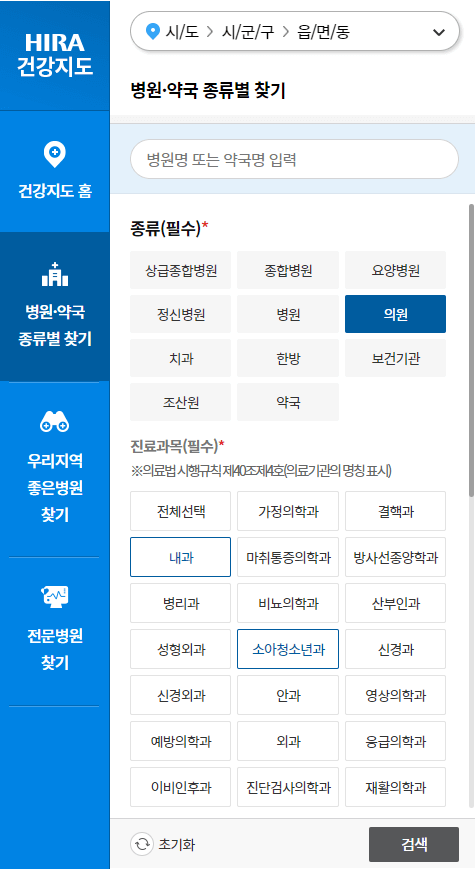
Task: Click the hospital building icon for 종류별 찾기
Action: [55, 274]
